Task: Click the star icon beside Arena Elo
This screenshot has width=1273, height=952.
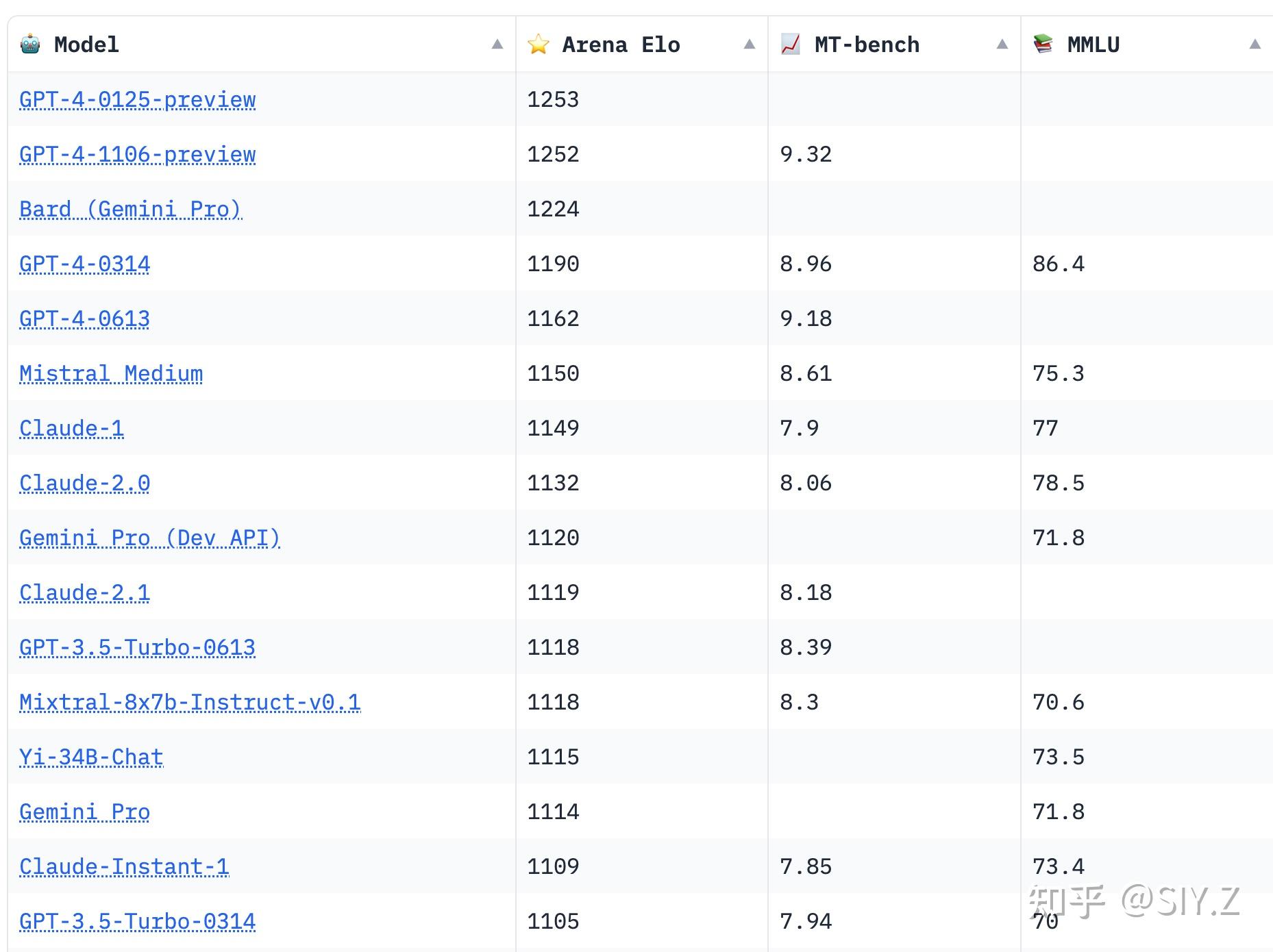Action: (x=539, y=45)
